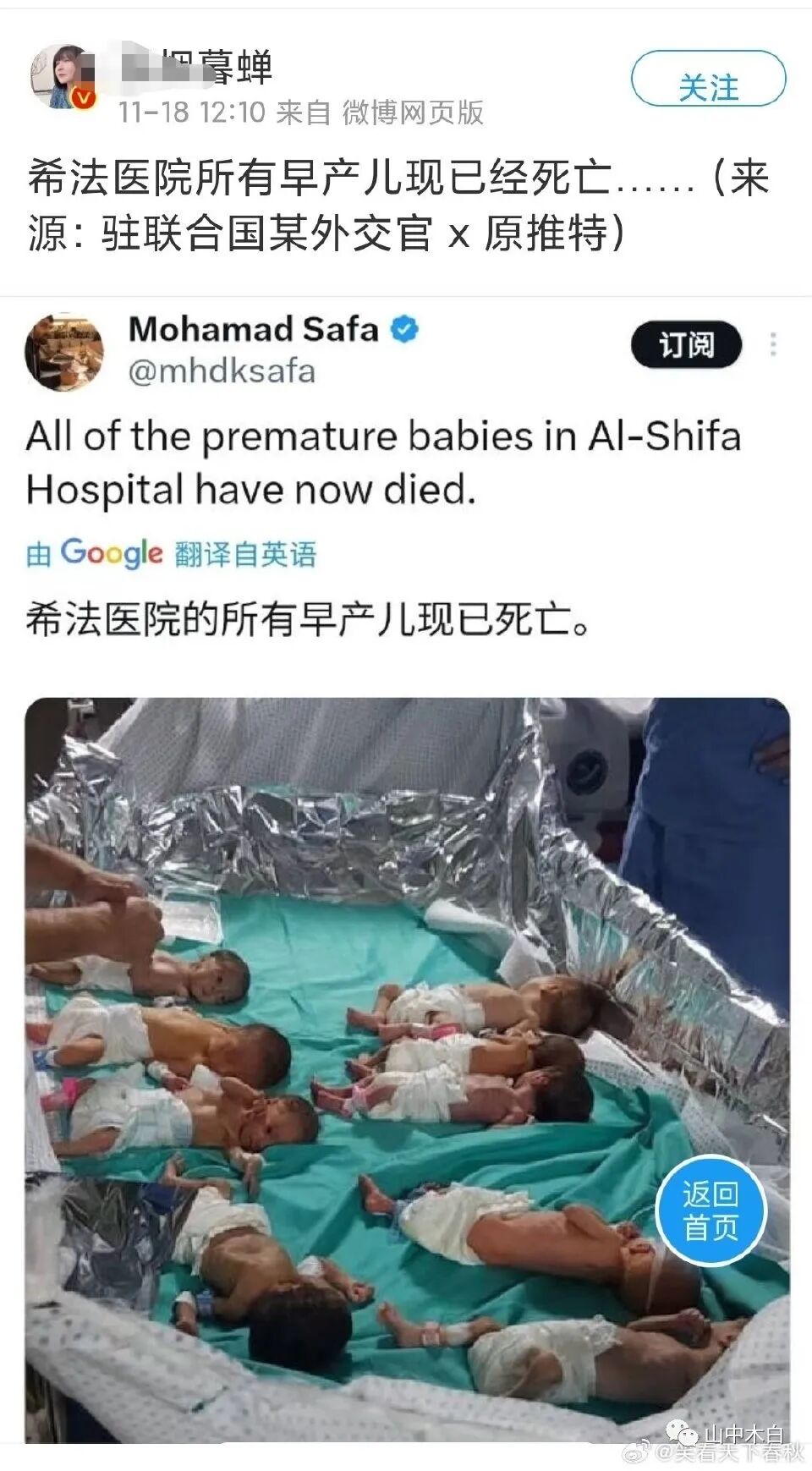This screenshot has width=812, height=1471.
Task: Tap the Weibo watermark logo icon
Action: point(635,1452)
